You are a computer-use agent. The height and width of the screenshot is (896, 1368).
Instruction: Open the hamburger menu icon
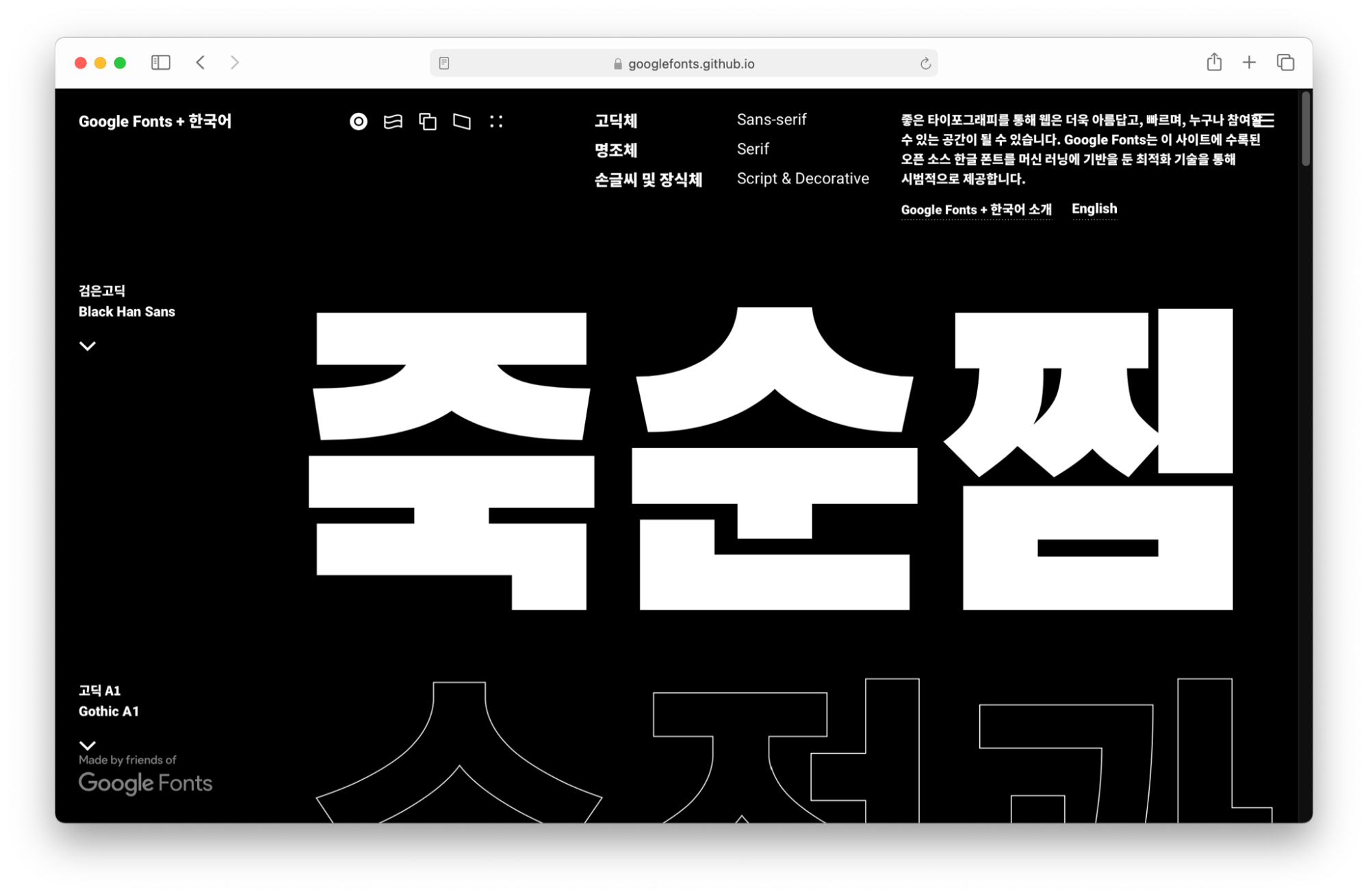click(1265, 120)
